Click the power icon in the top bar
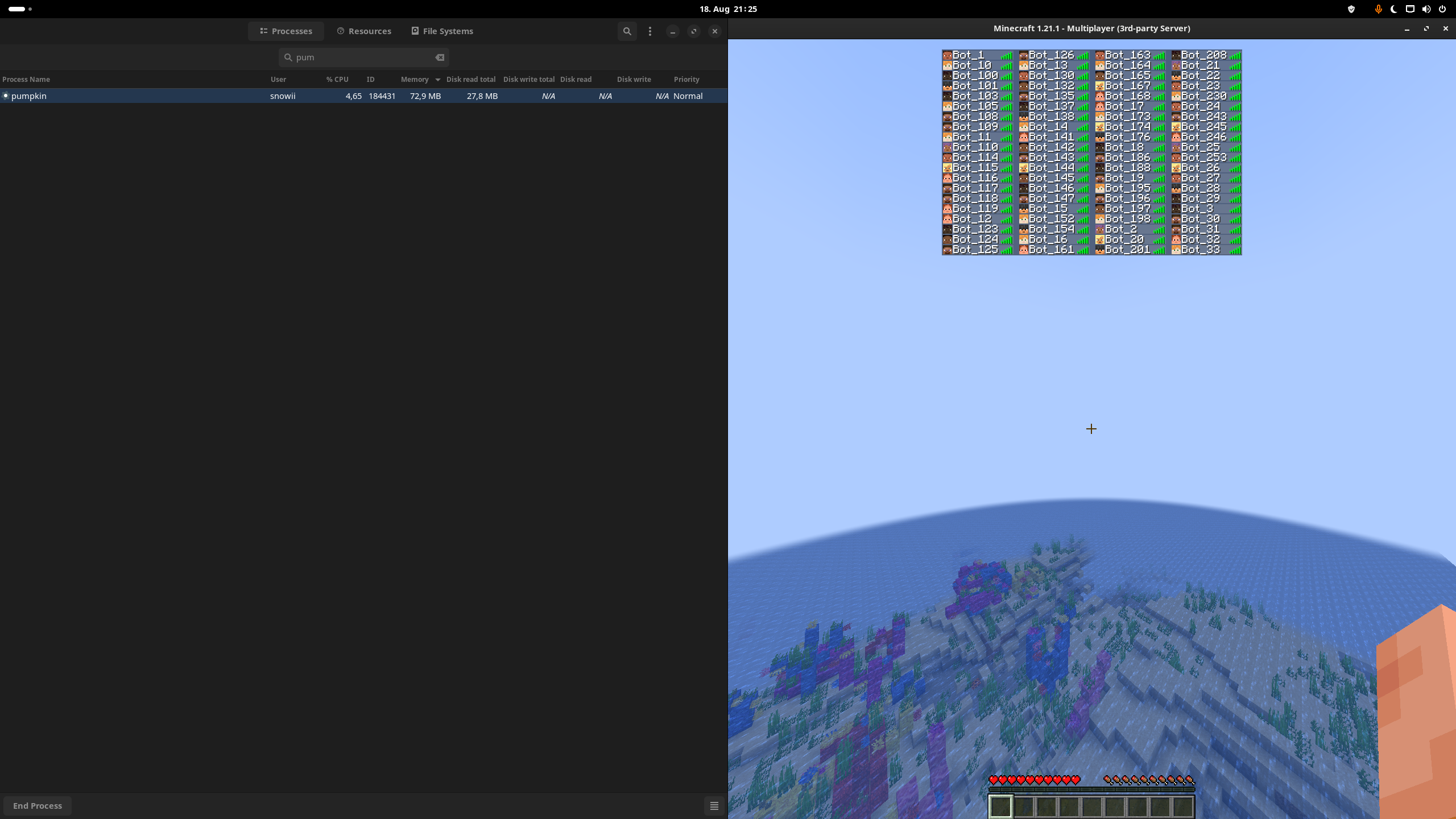The image size is (1456, 819). (x=1442, y=9)
